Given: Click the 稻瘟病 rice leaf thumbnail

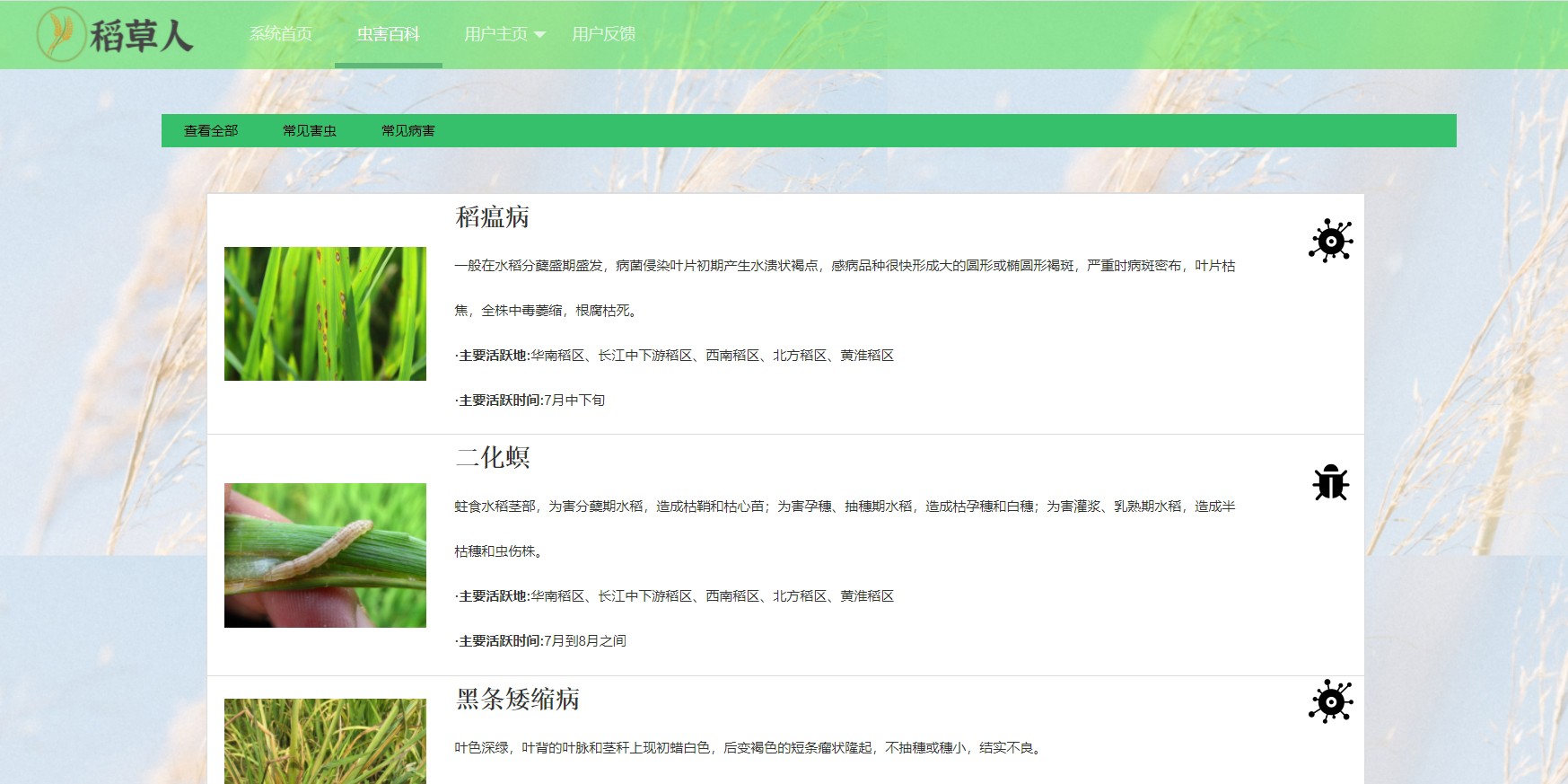Looking at the screenshot, I should click(x=325, y=313).
